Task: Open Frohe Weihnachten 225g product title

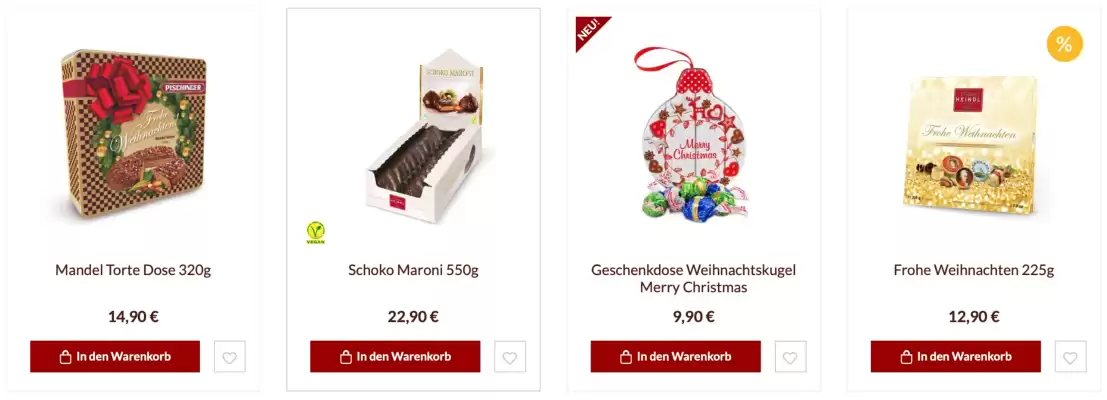Action: pos(974,270)
